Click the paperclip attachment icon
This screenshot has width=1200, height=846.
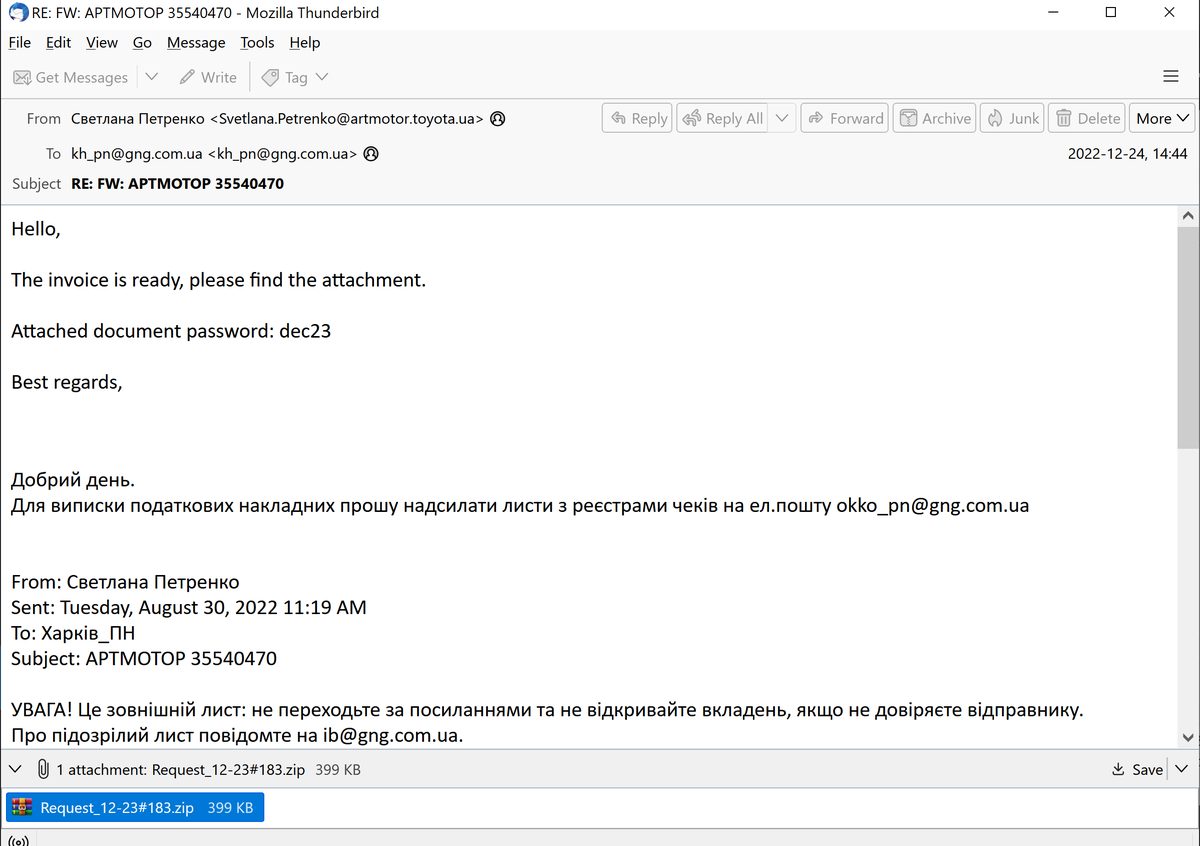43,769
